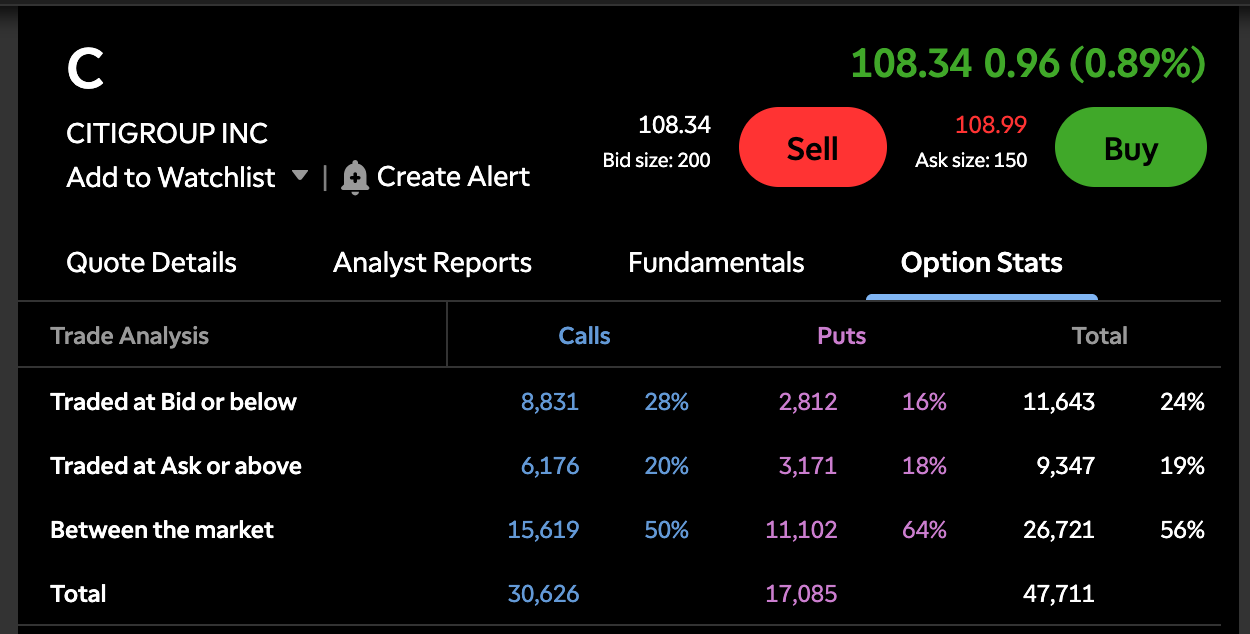
Task: Select the Between the market row label
Action: [x=162, y=530]
